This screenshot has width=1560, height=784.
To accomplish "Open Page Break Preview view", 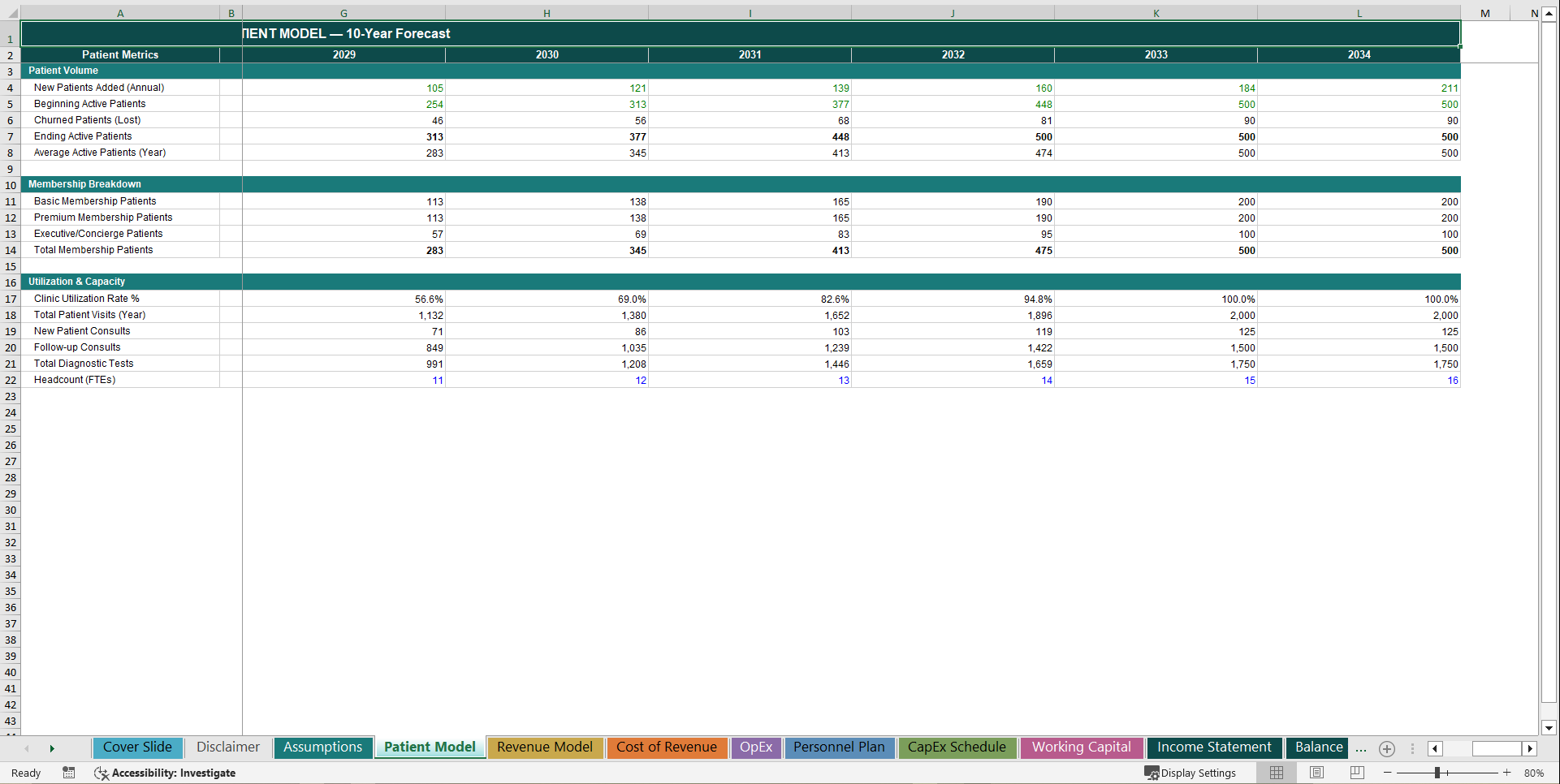I will tap(1357, 773).
